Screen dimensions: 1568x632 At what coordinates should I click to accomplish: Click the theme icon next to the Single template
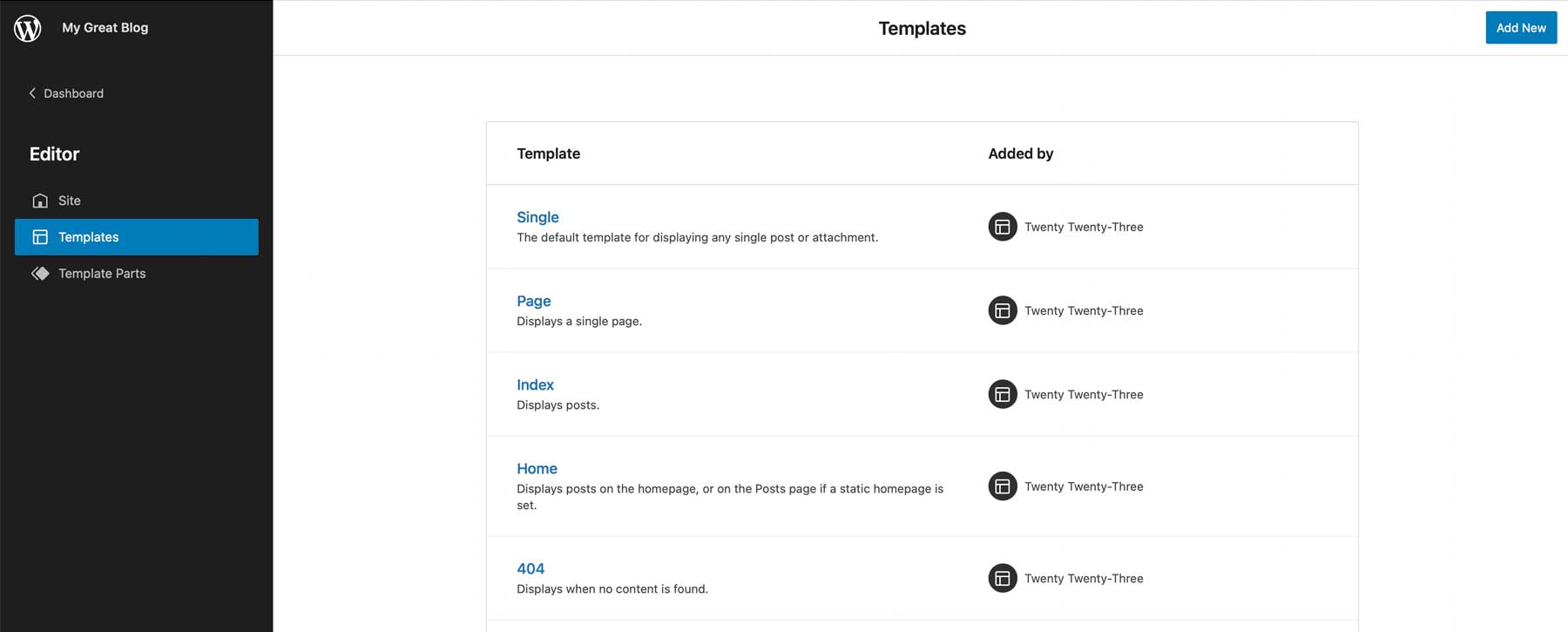click(x=1002, y=227)
